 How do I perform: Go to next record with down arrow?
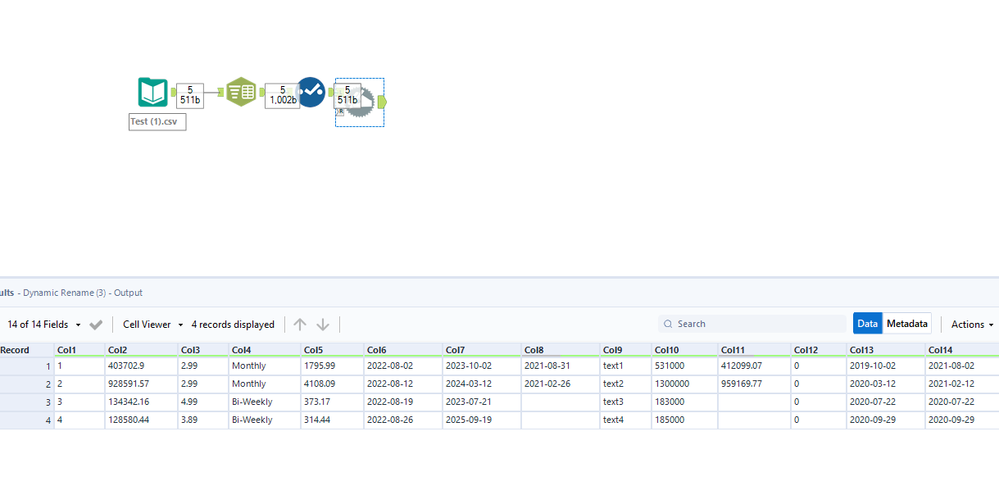[323, 324]
